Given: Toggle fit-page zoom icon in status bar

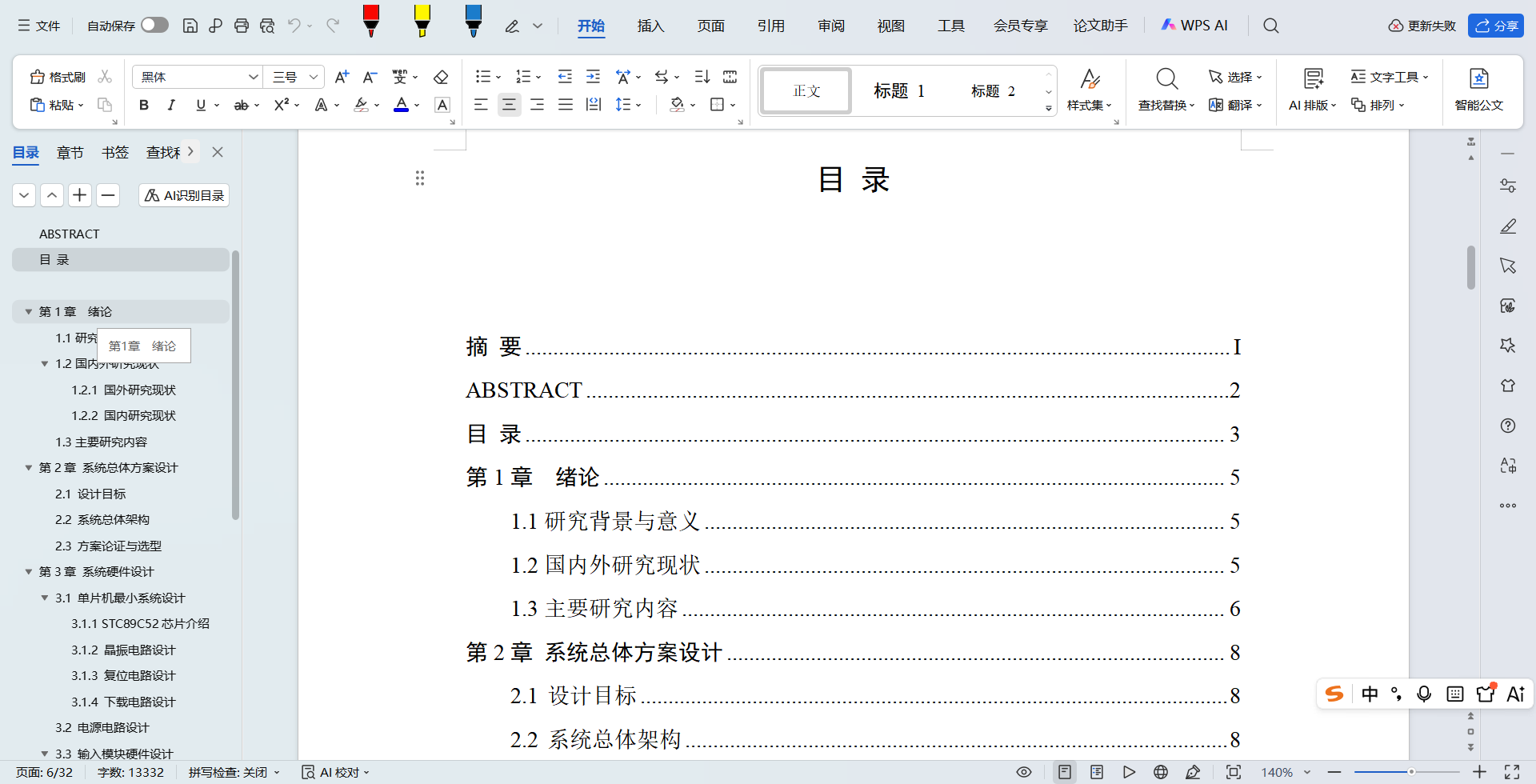Looking at the screenshot, I should point(1234,772).
